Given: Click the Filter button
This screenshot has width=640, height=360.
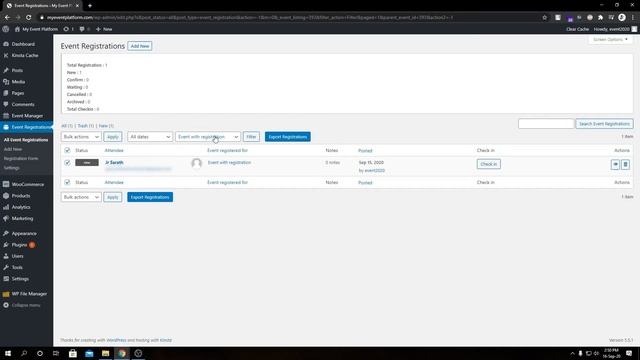Looking at the screenshot, I should tap(251, 137).
